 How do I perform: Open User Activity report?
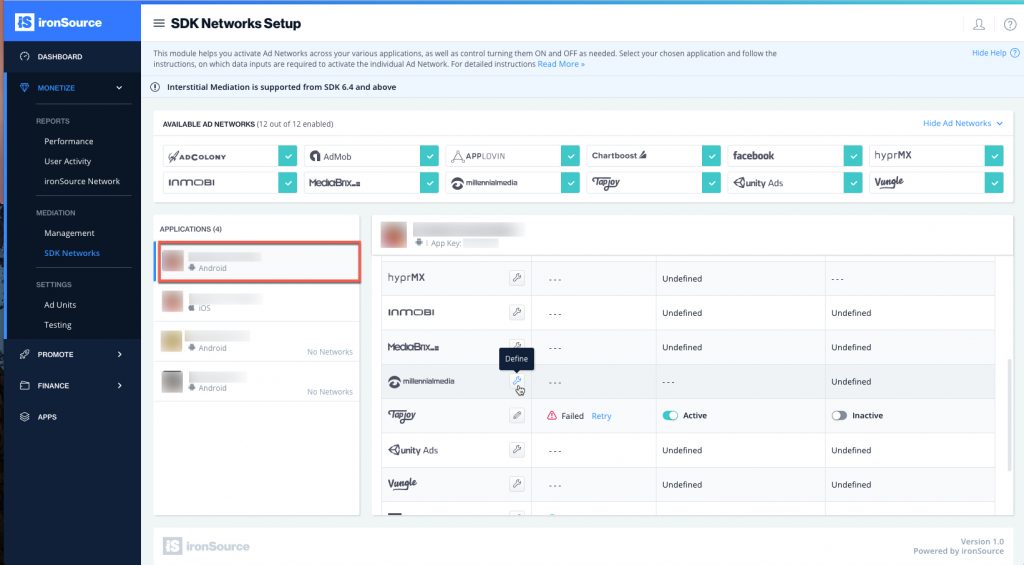[x=67, y=161]
